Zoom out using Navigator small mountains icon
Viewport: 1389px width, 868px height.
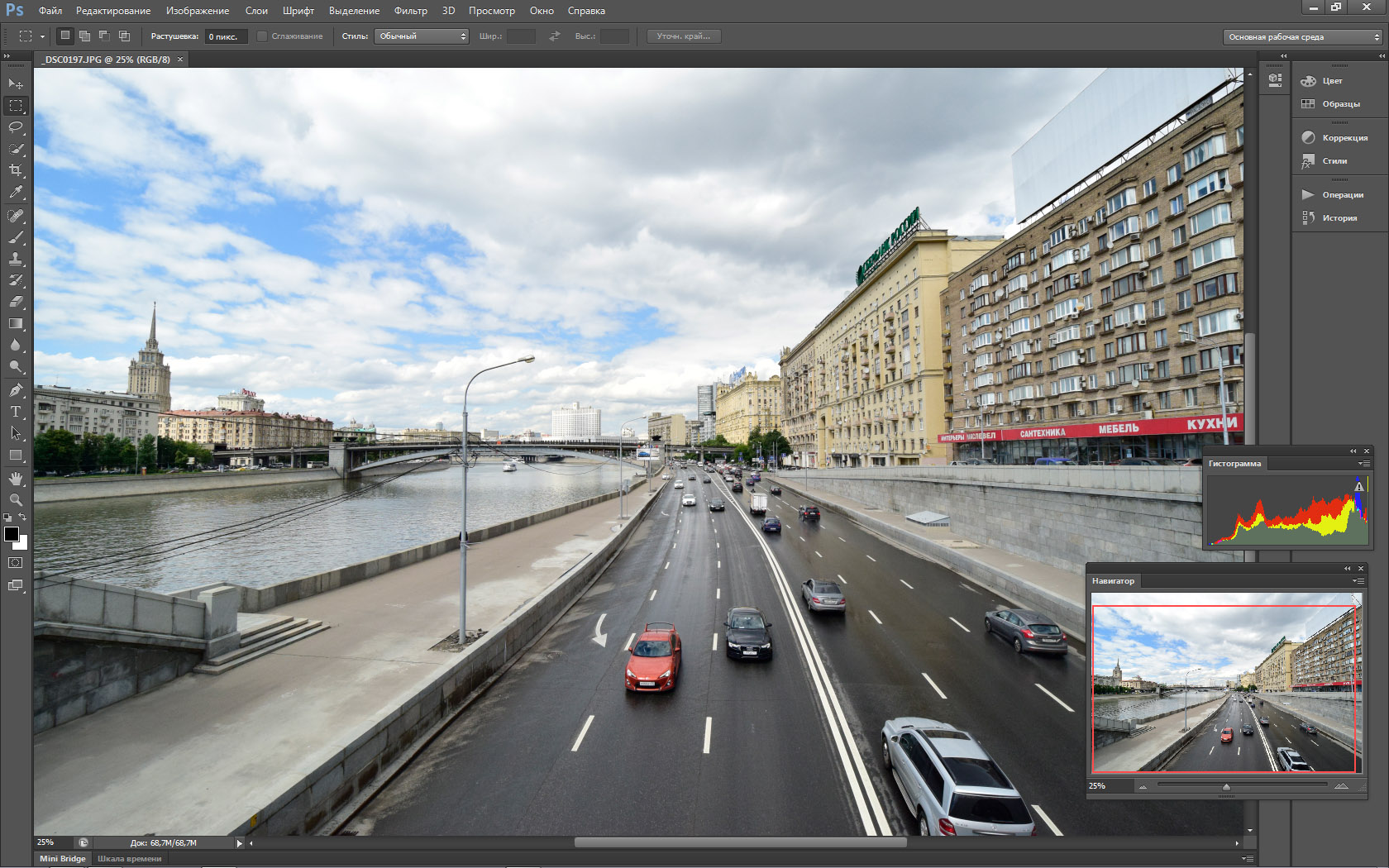coord(1143,786)
